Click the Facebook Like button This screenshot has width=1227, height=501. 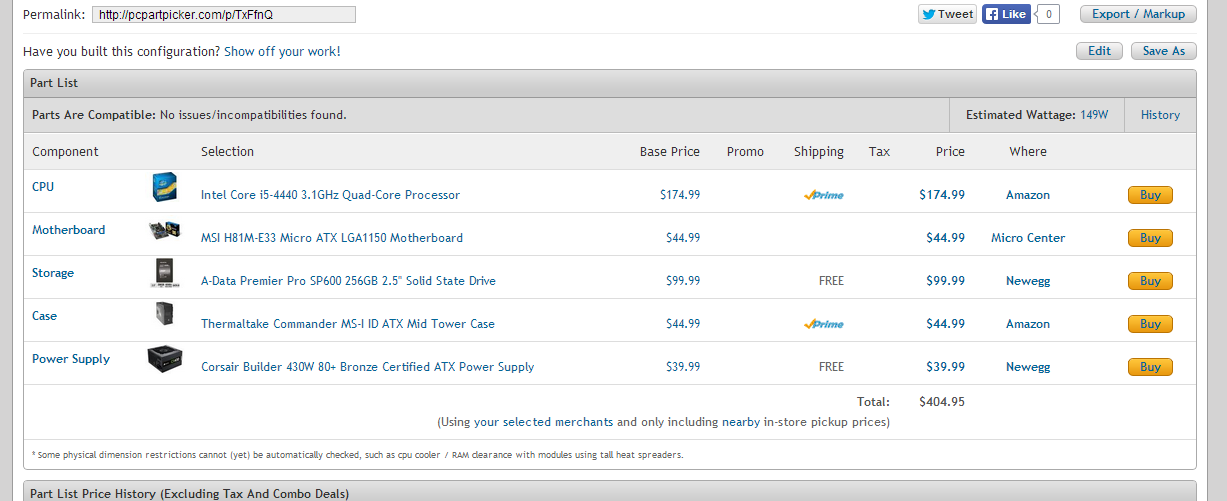[x=1006, y=14]
